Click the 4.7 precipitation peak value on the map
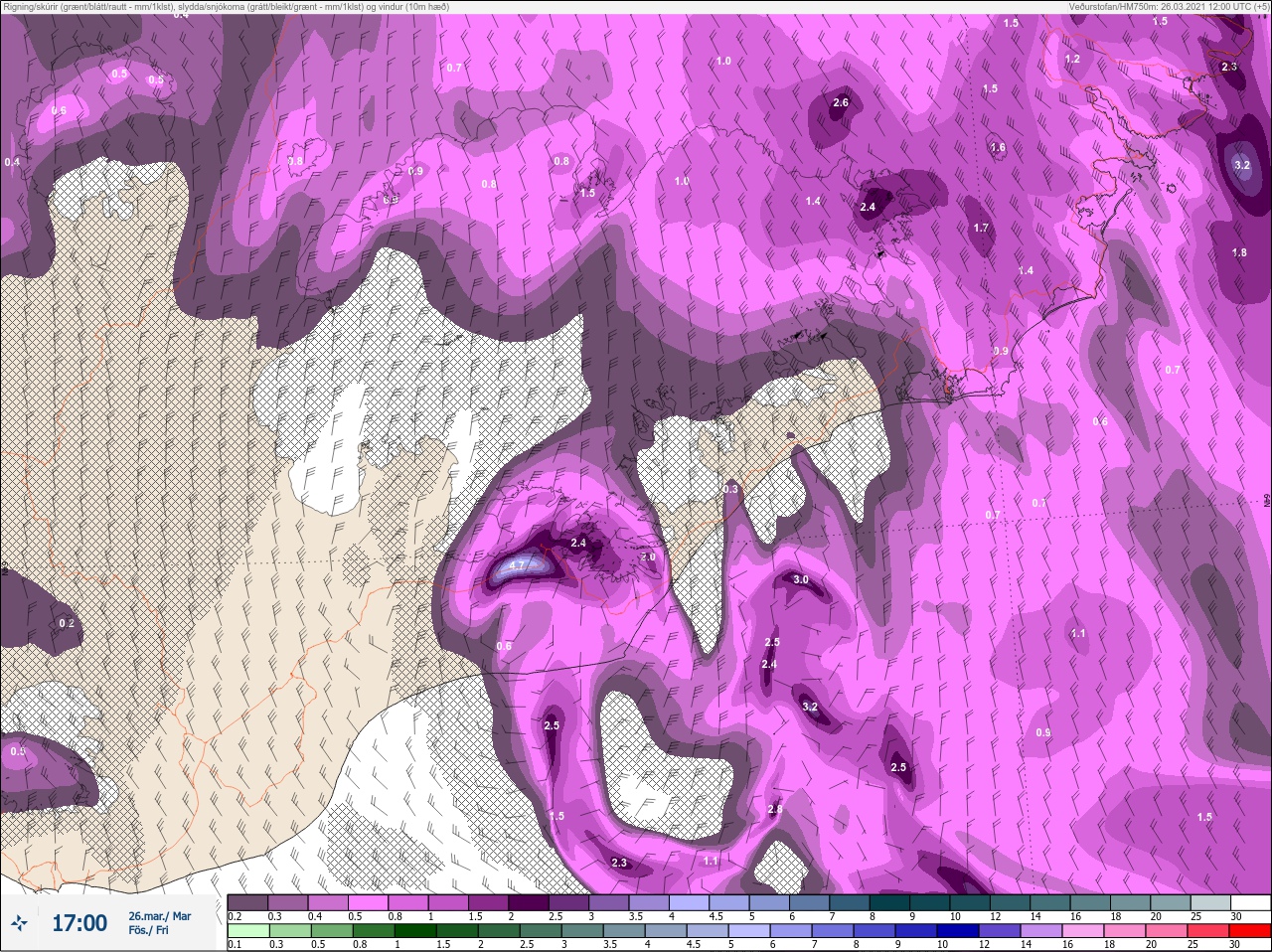This screenshot has width=1272, height=952. [517, 565]
